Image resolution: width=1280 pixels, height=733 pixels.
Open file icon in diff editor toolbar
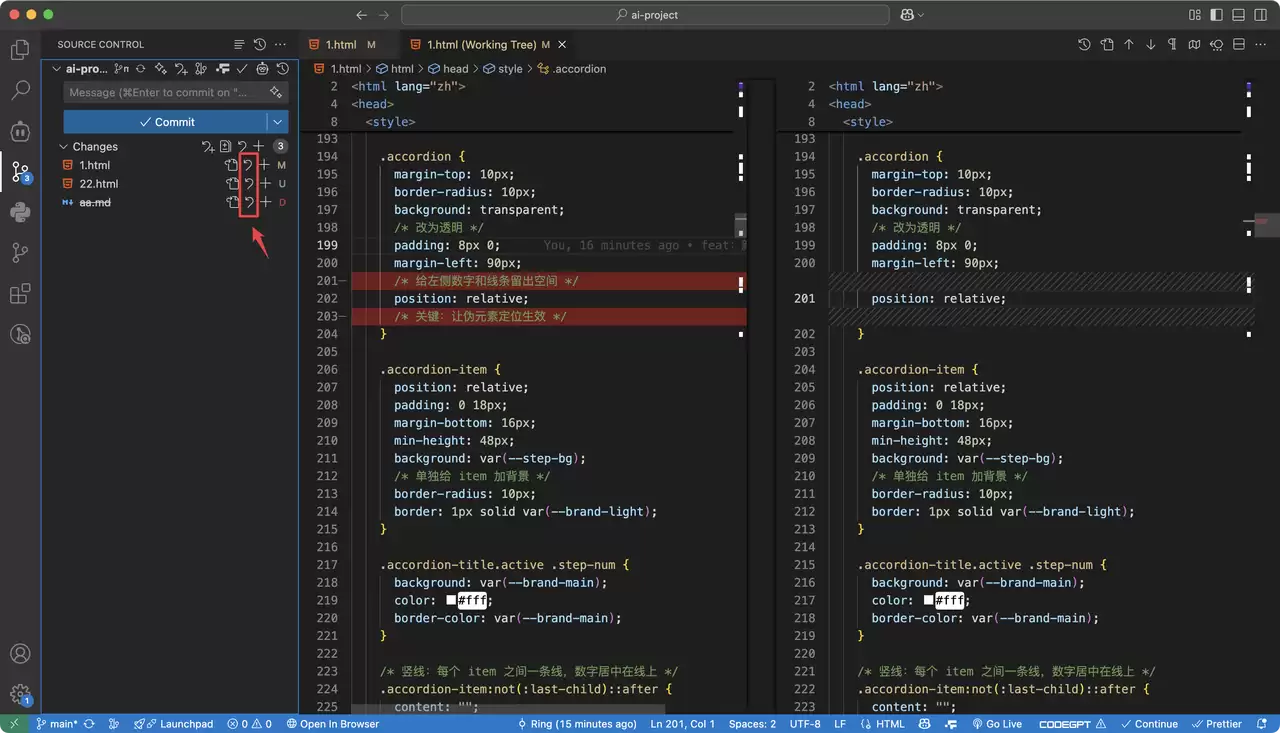point(1107,44)
